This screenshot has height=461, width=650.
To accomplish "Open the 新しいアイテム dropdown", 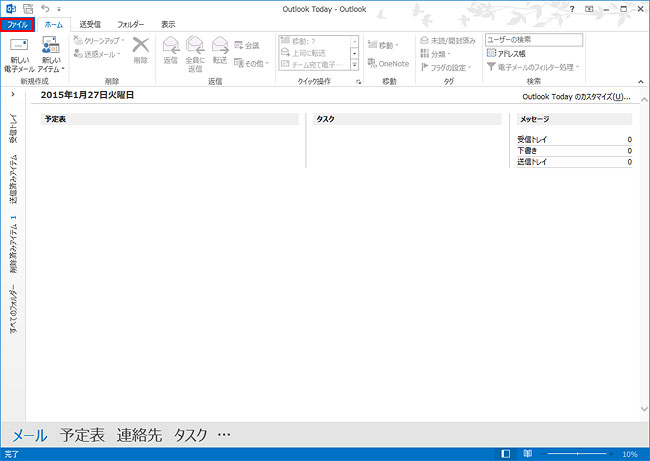I will 51,55.
